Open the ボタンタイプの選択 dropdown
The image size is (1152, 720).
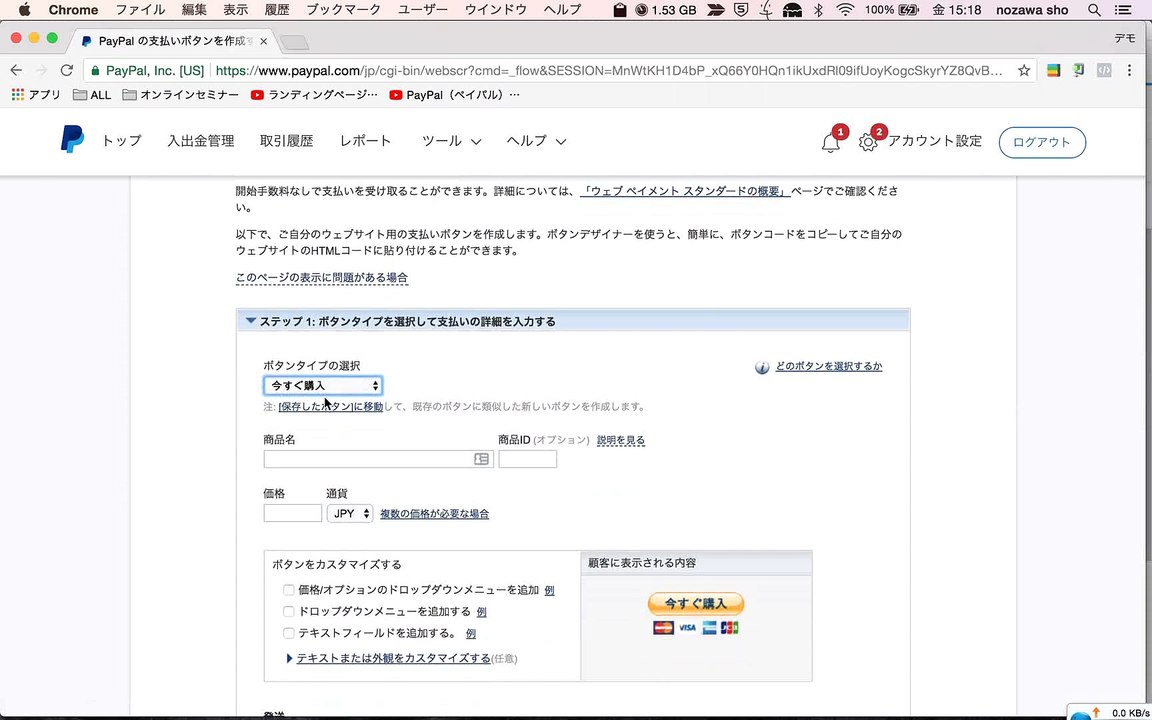tap(323, 386)
